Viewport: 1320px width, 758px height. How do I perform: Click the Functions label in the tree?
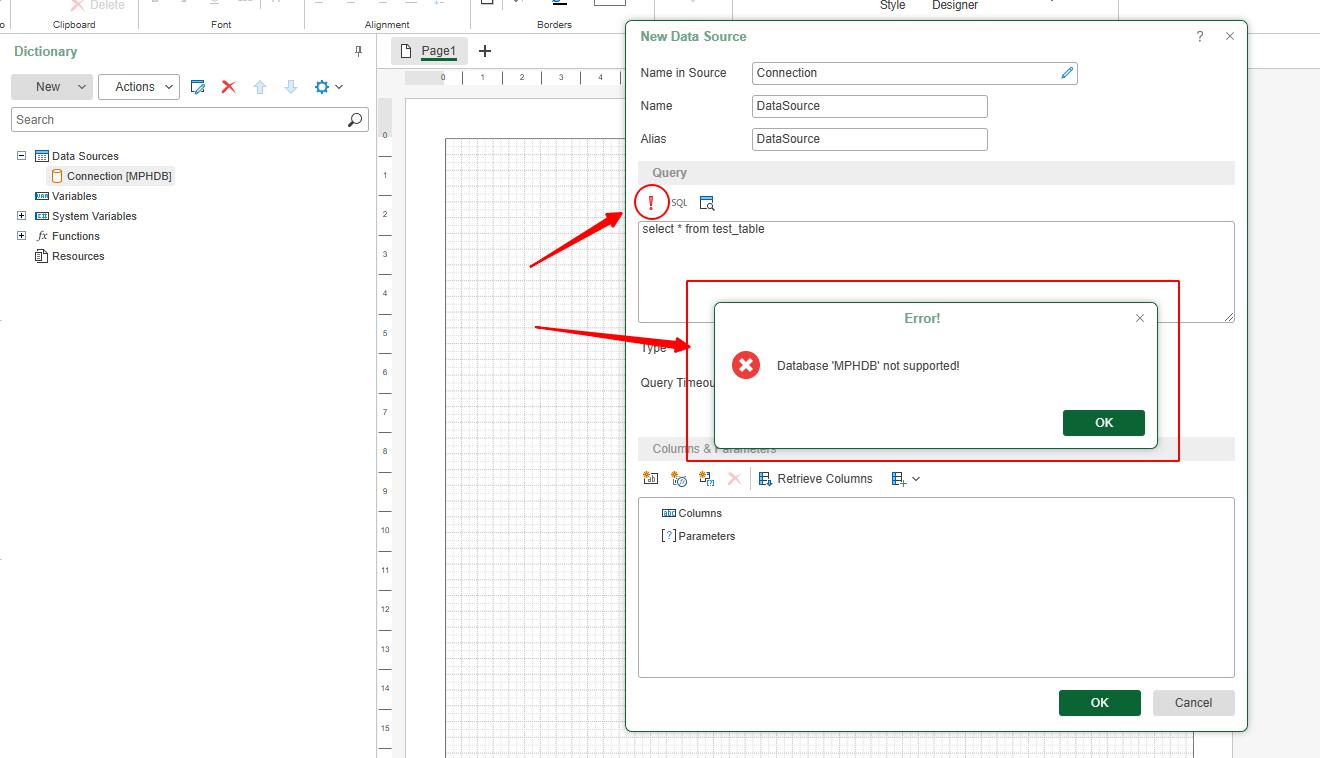76,236
